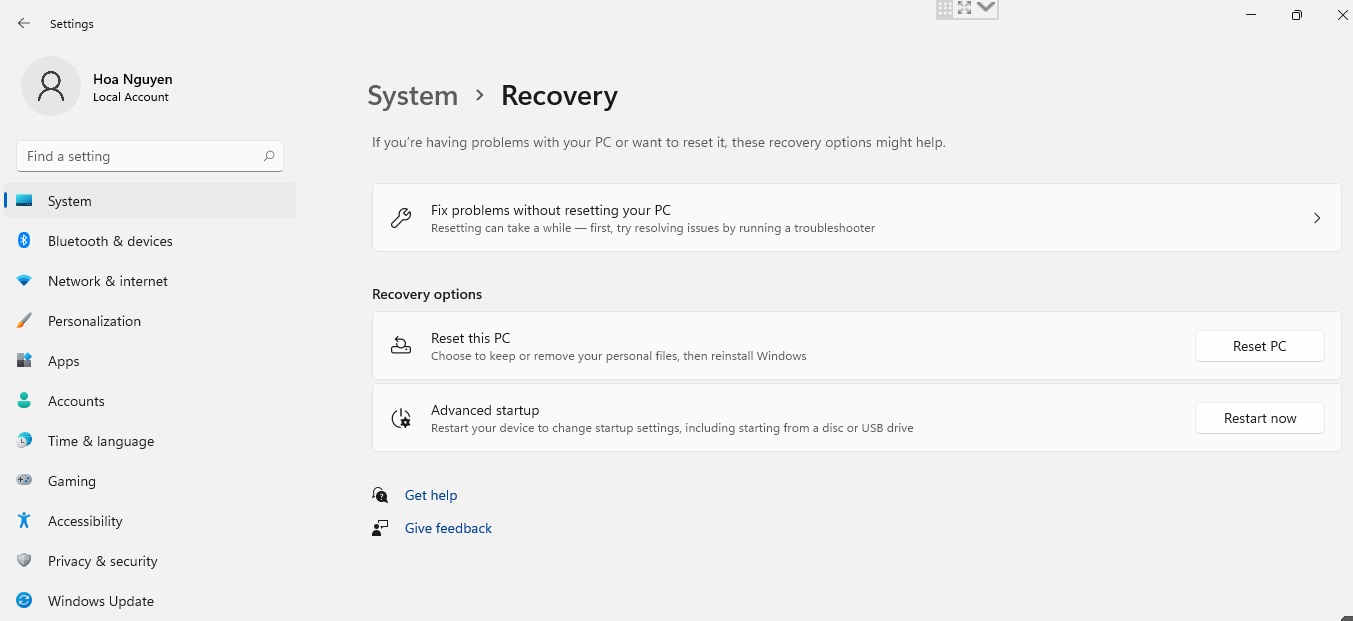The image size is (1353, 621).
Task: Open the remote toolbar dropdown chevron
Action: [x=986, y=8]
